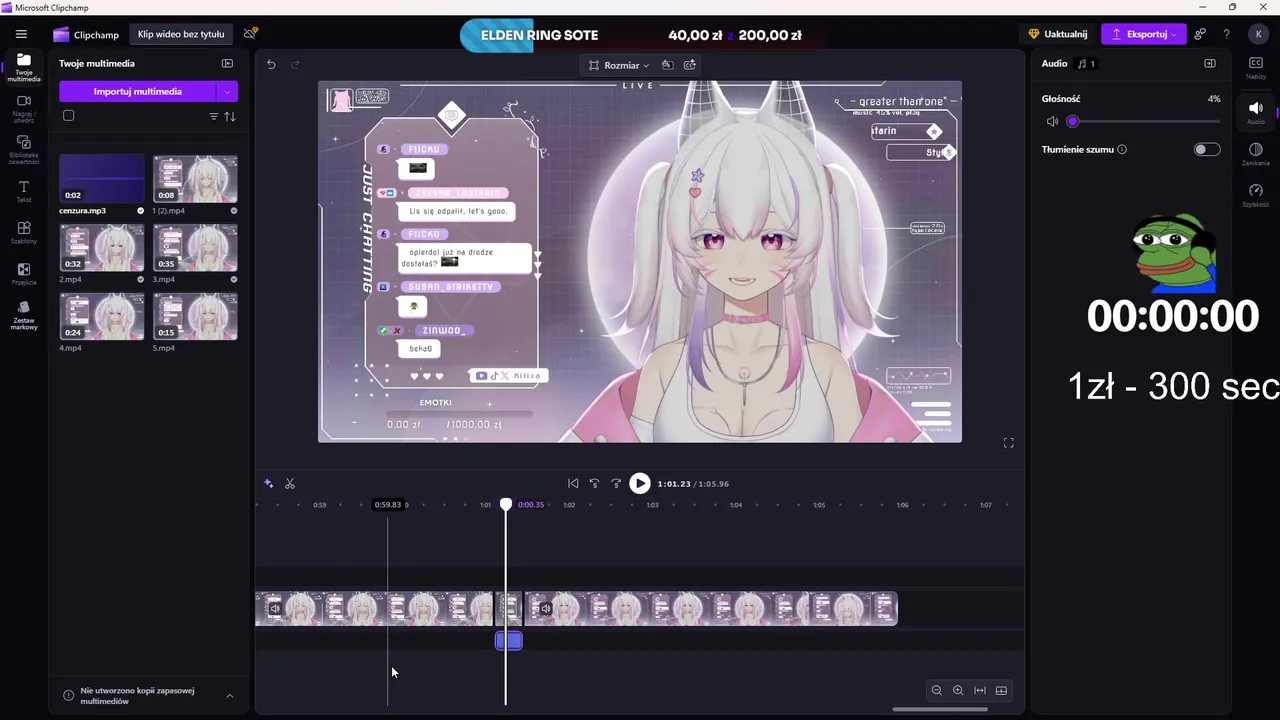This screenshot has height=720, width=1280.
Task: Edit project title Klip wideo bez tytułu
Action: click(181, 34)
